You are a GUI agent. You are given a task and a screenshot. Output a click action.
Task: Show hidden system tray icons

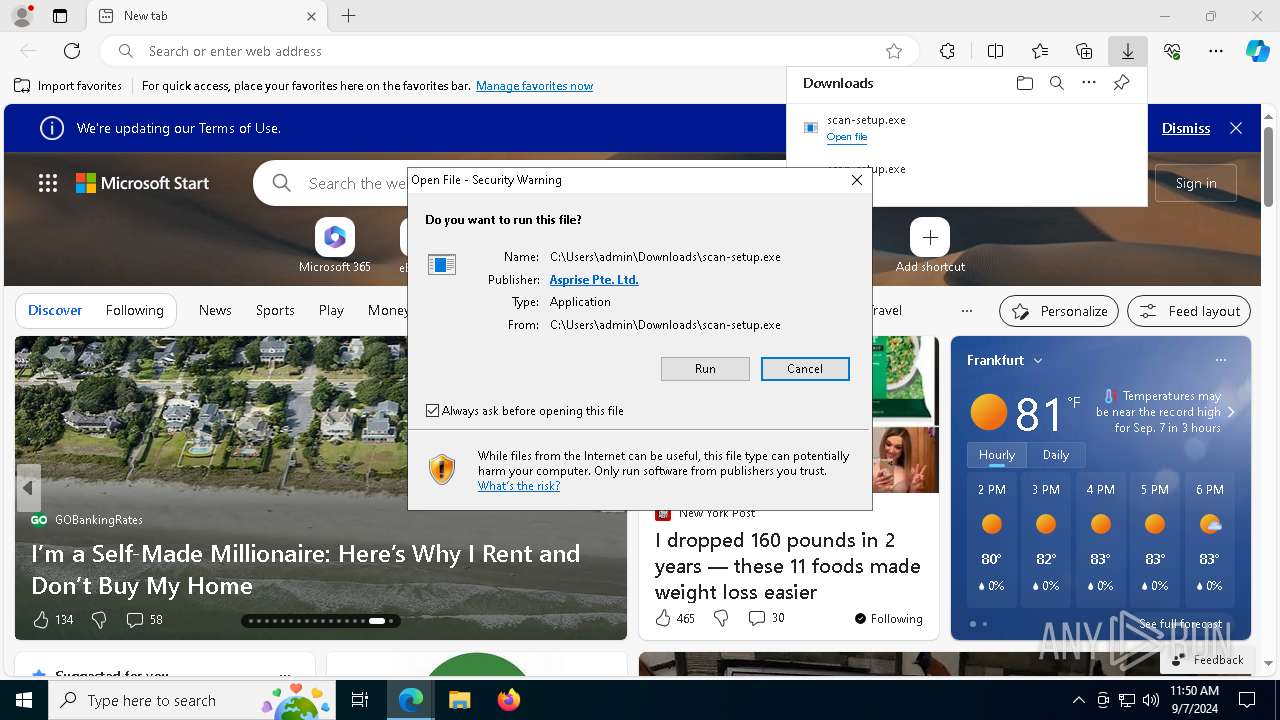[x=1078, y=700]
